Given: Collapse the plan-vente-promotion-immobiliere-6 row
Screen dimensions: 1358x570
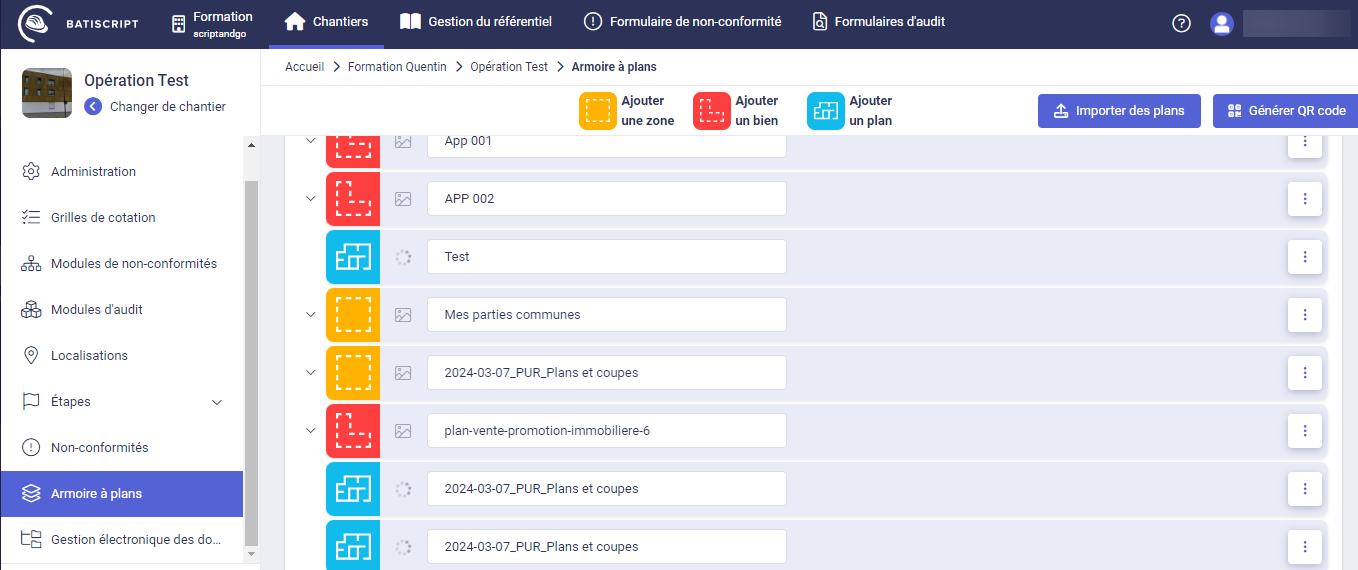Looking at the screenshot, I should (x=310, y=430).
